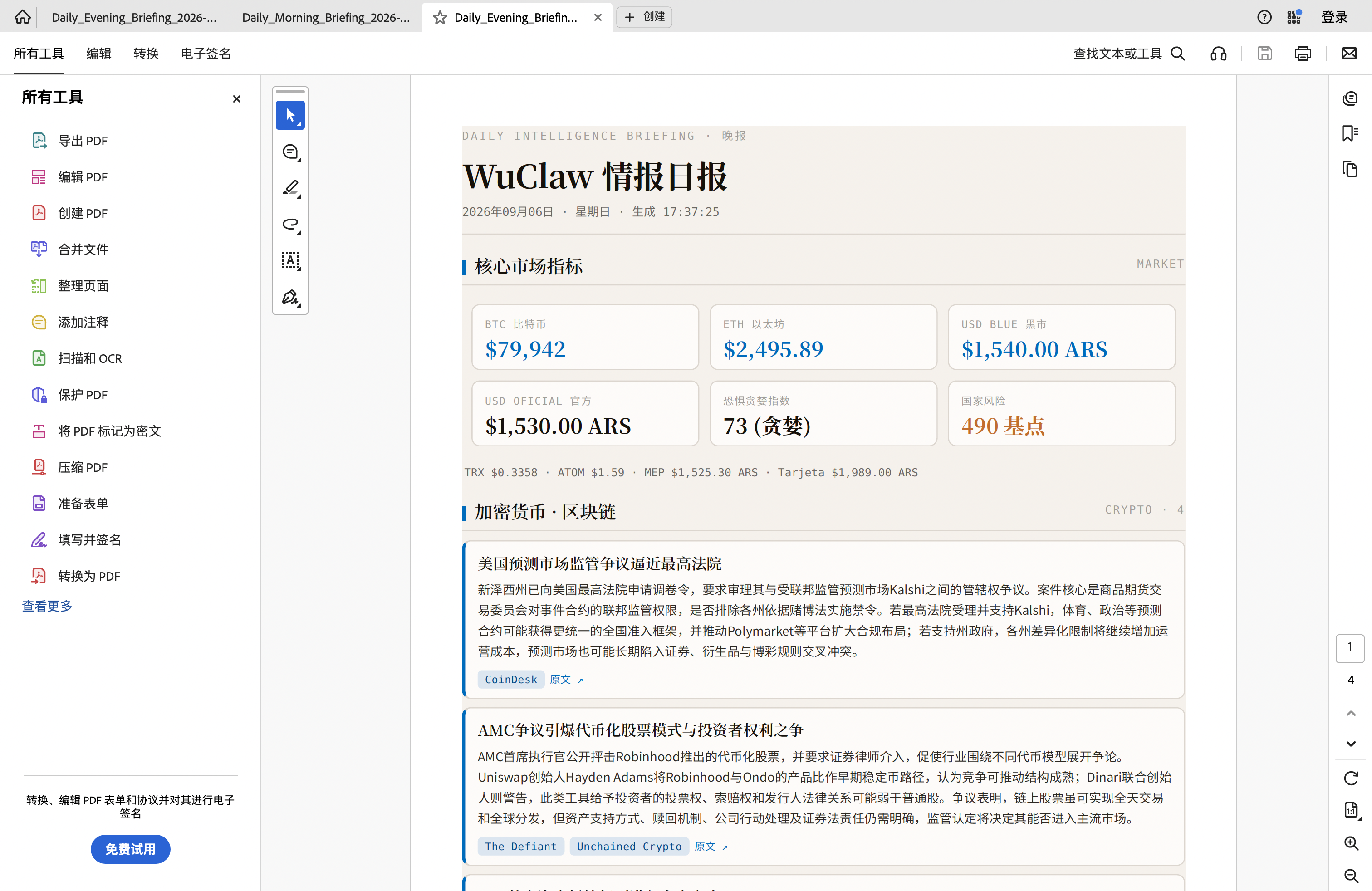1372x891 pixels.
Task: Open the bookmarks panel in right rail
Action: 1350,134
